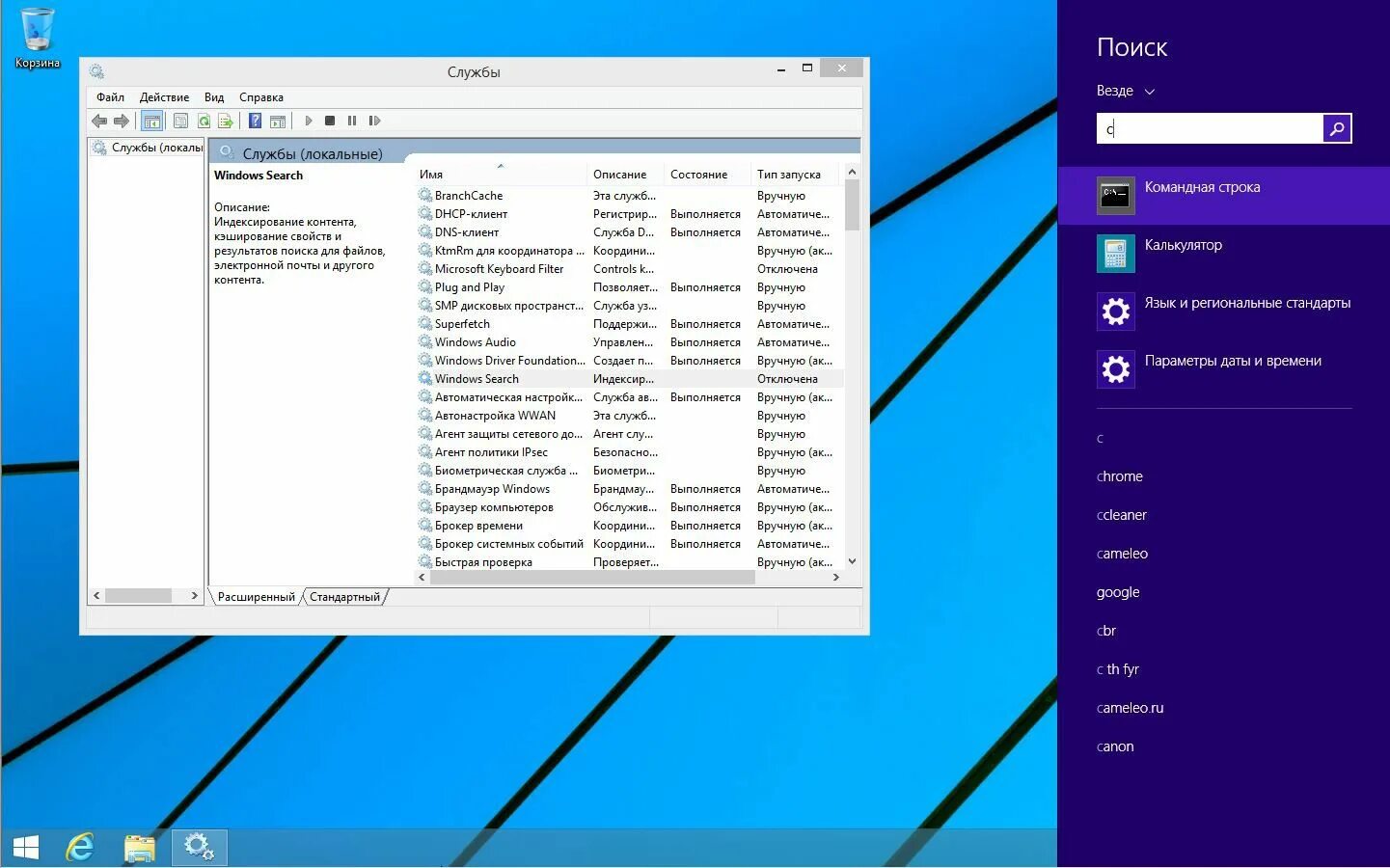
Task: Open the Действие menu
Action: [x=164, y=97]
